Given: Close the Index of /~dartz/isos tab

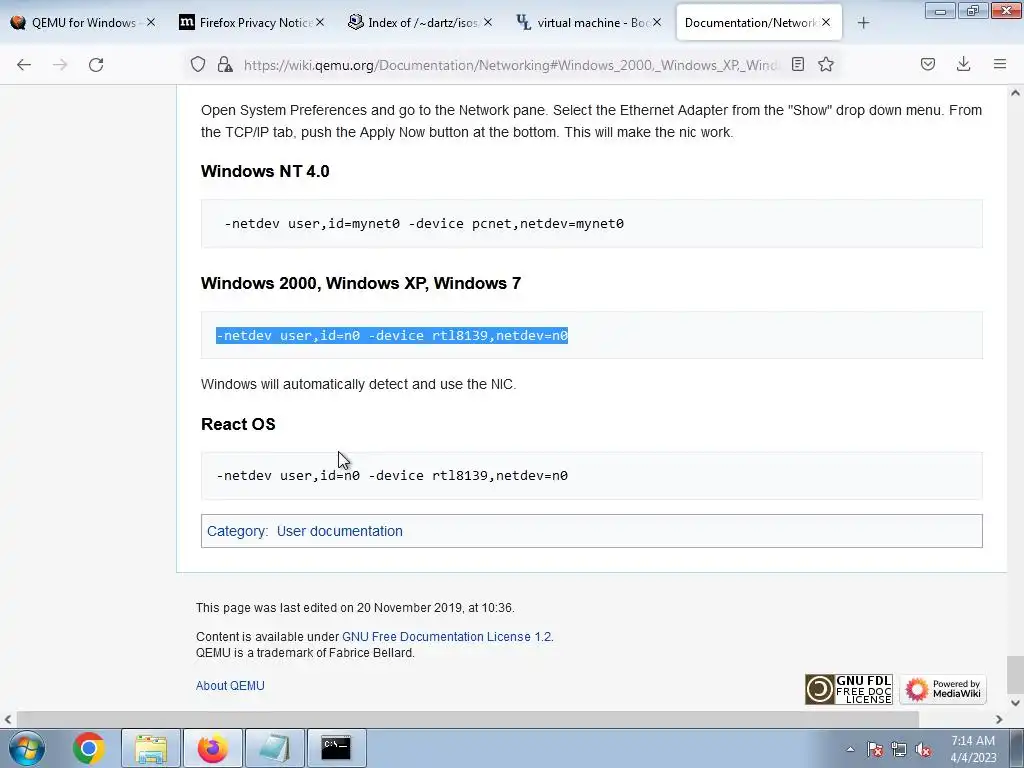Looking at the screenshot, I should coord(488,22).
